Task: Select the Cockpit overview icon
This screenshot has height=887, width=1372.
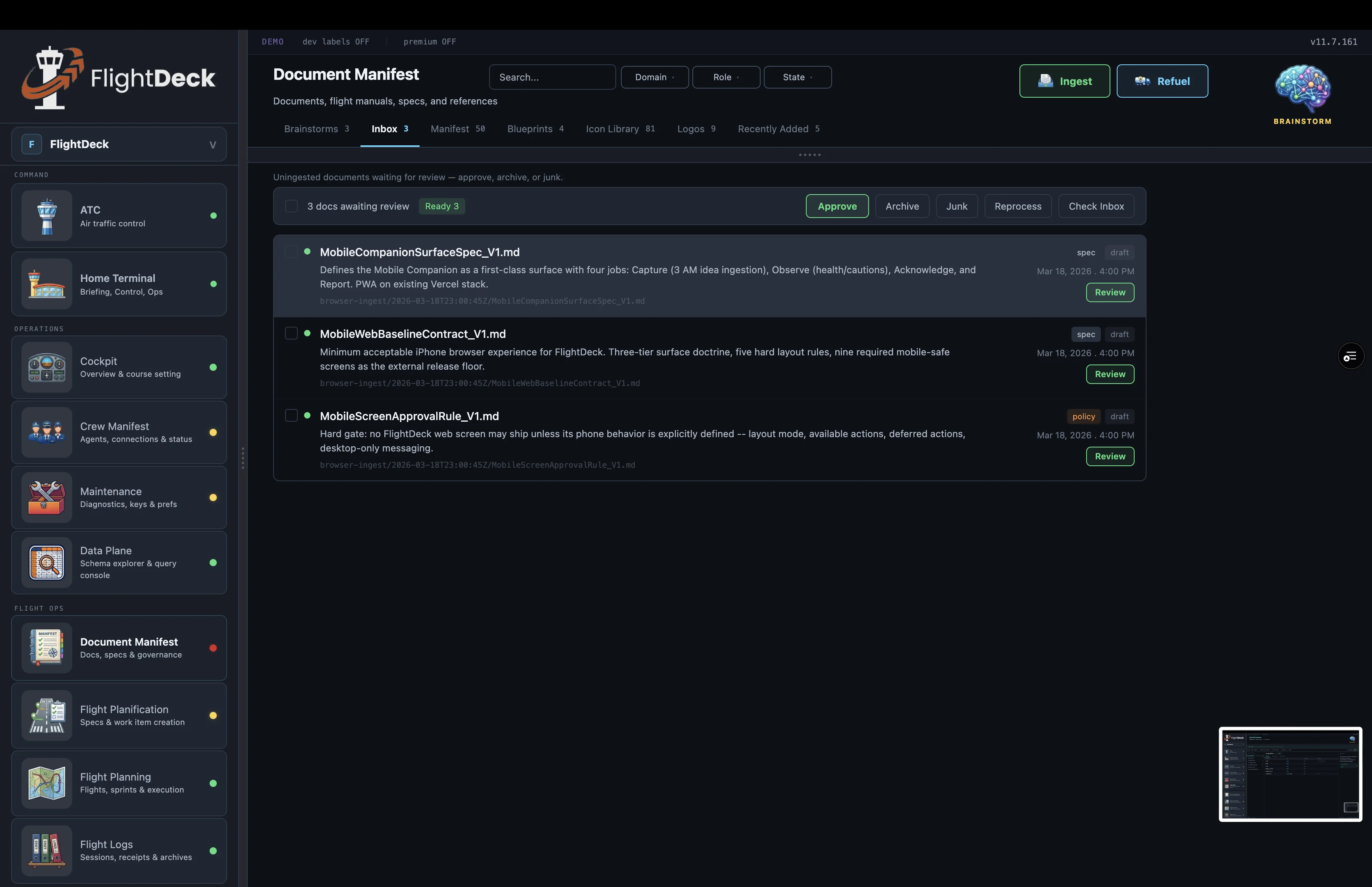Action: click(x=46, y=368)
